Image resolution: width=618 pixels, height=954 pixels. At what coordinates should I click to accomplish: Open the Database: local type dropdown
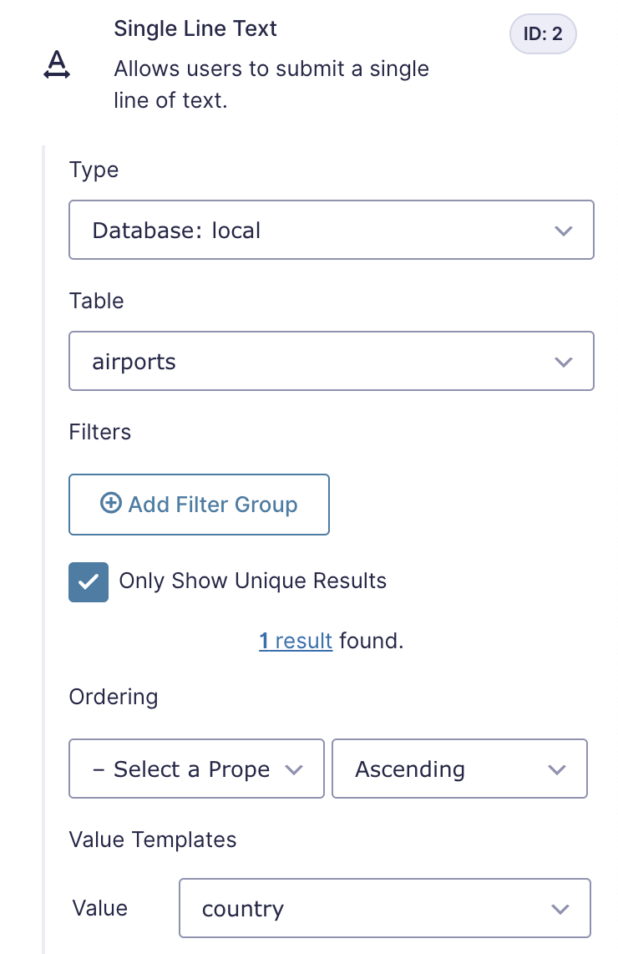(331, 230)
